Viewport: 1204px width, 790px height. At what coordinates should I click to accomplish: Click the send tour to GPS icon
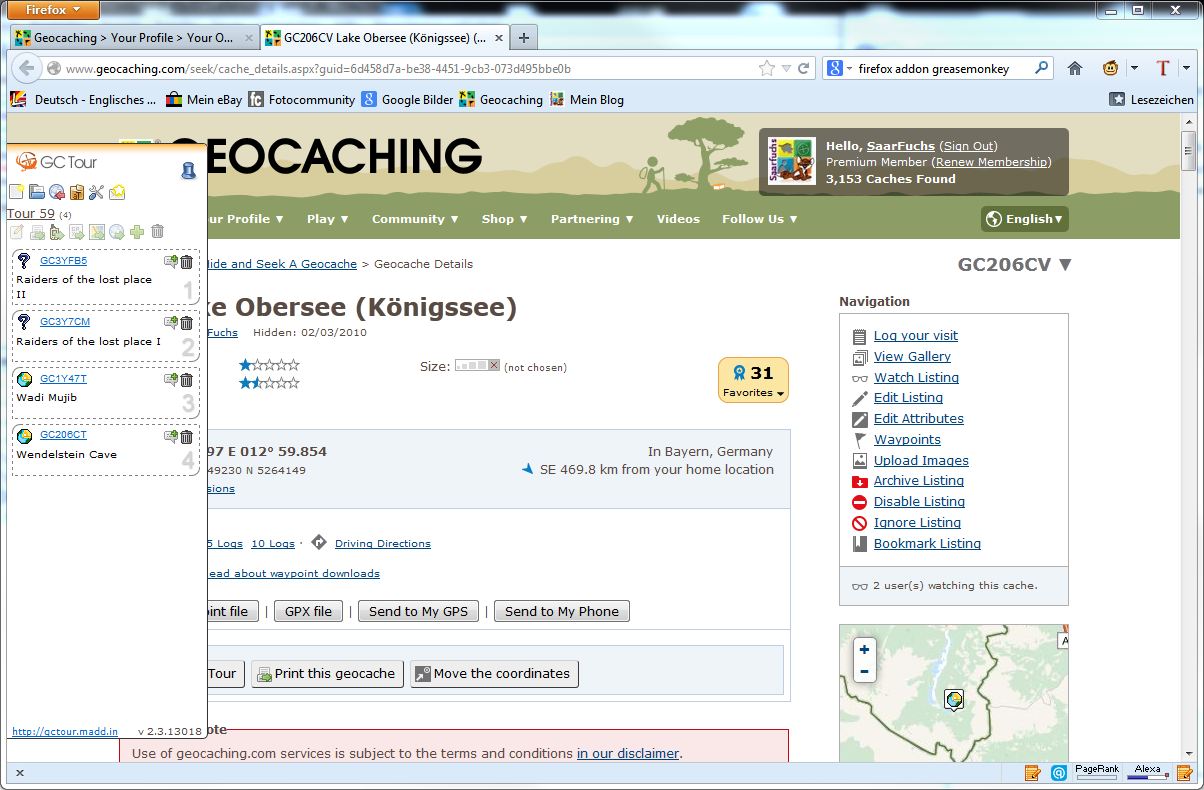point(57,232)
